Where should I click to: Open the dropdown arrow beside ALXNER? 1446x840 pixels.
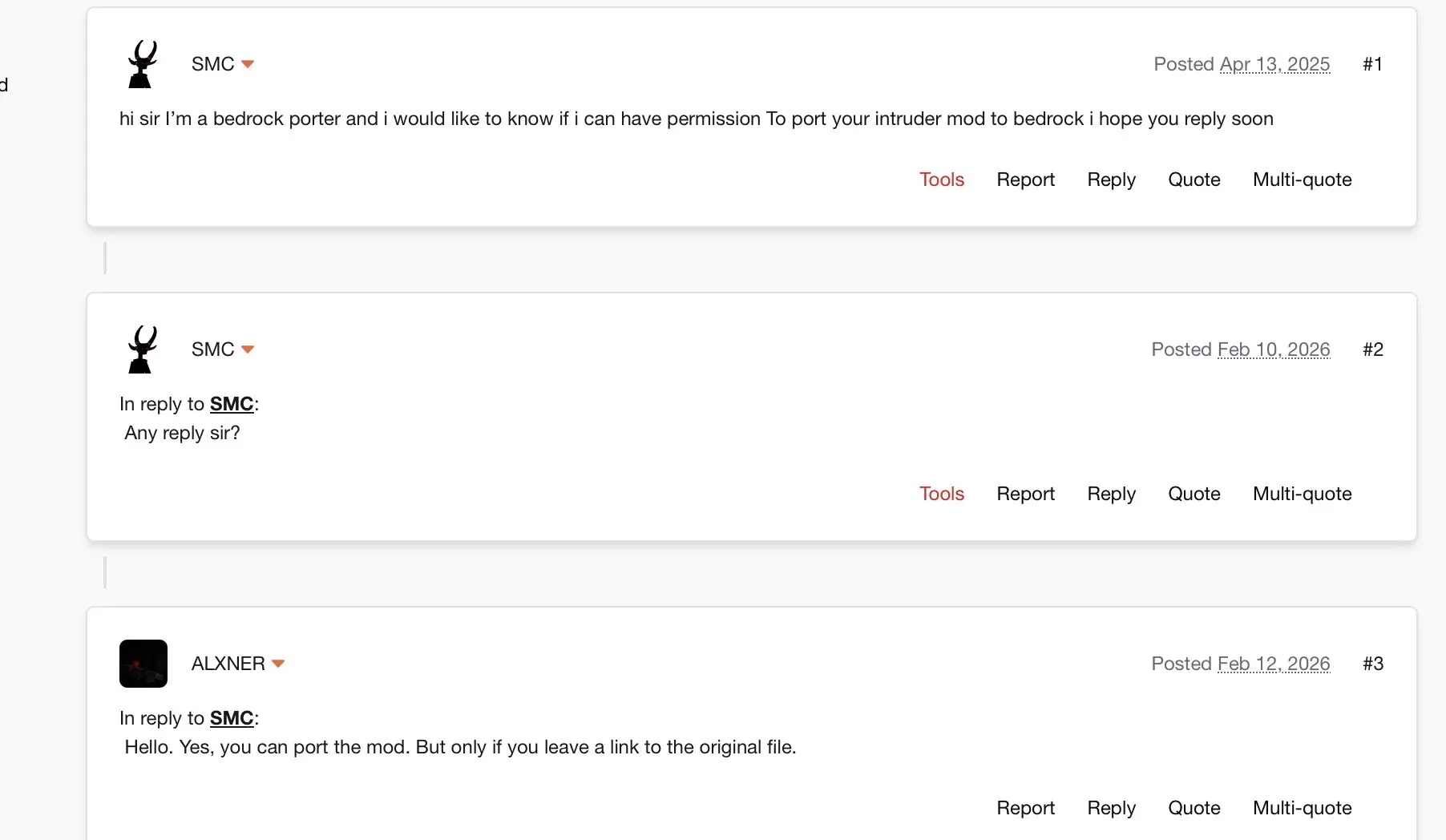pyautogui.click(x=278, y=664)
